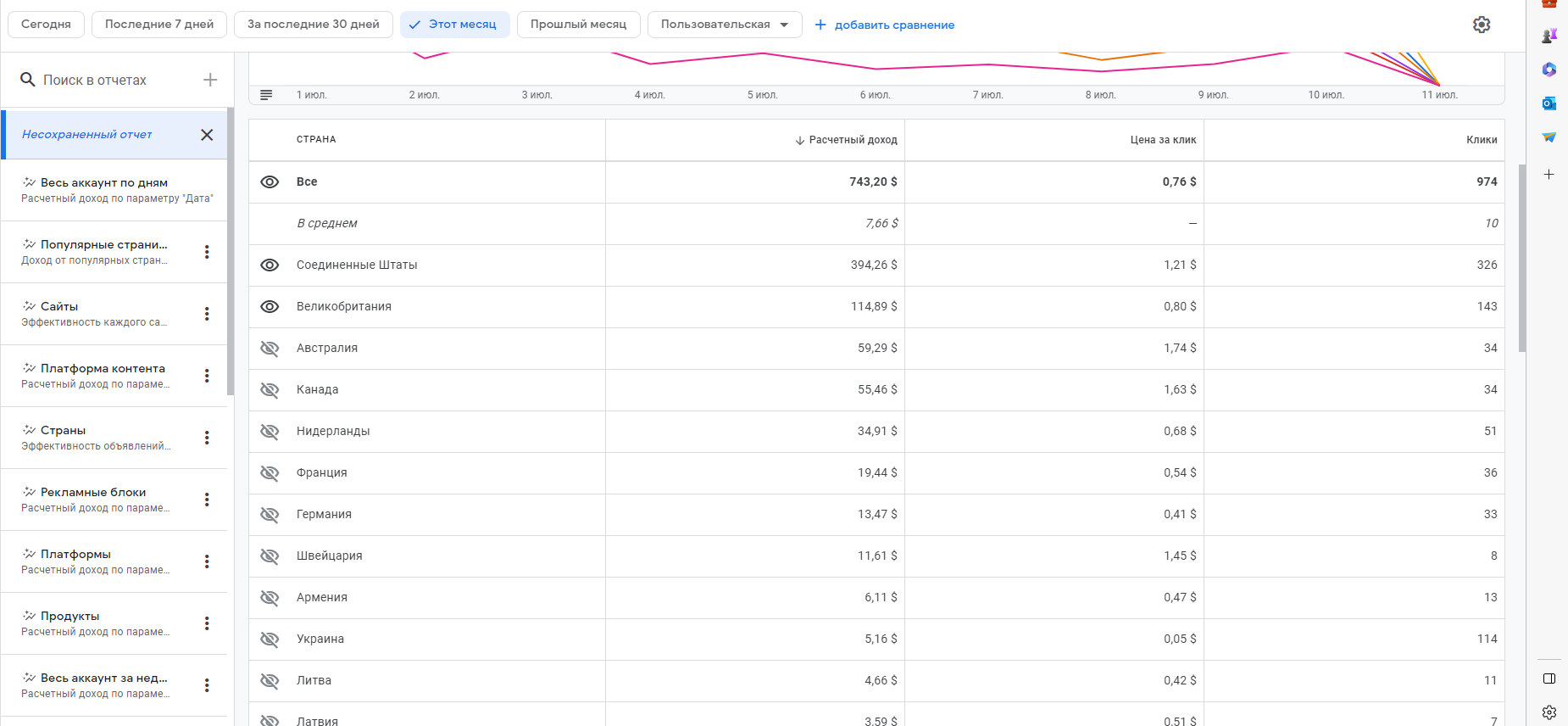The image size is (1568, 726).
Task: Close the unsaved report with X
Action: pos(207,135)
